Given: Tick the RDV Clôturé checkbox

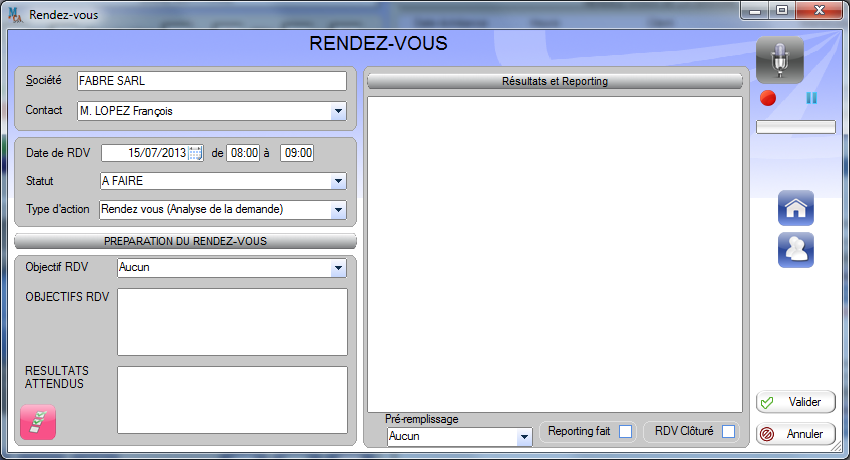Looking at the screenshot, I should [729, 431].
